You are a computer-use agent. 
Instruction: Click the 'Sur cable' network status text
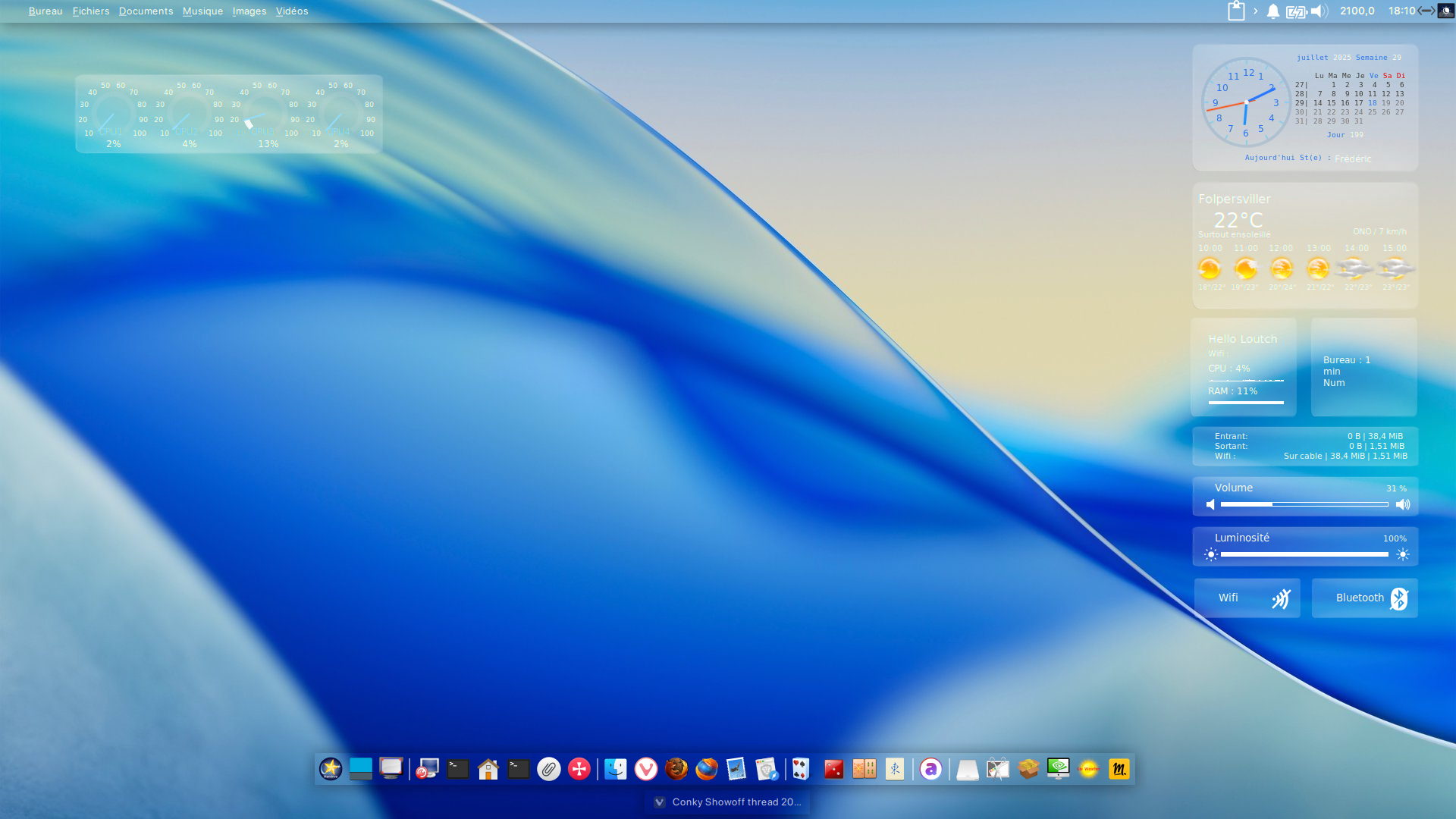click(x=1303, y=456)
